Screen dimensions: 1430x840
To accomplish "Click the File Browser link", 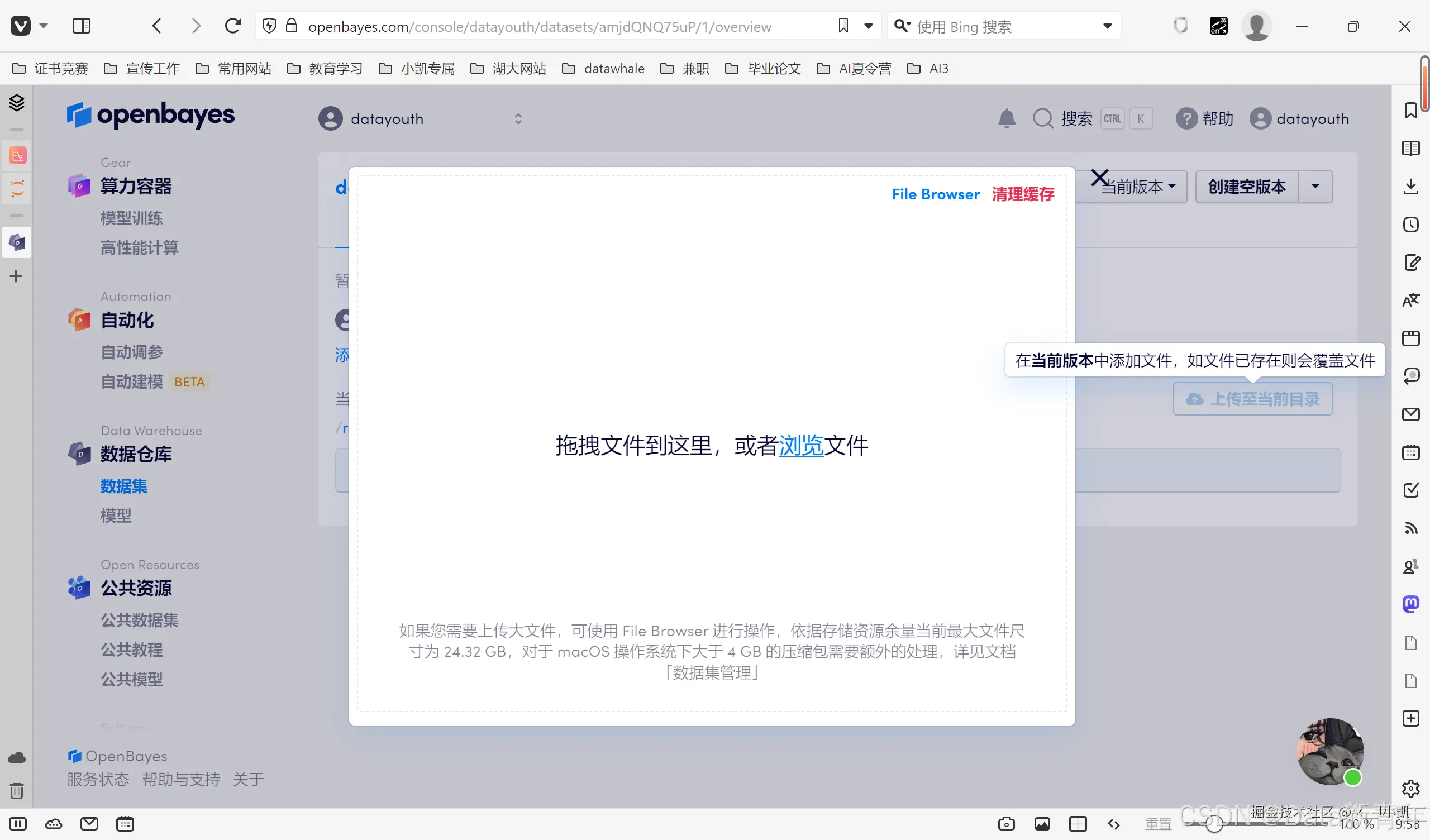I will [x=935, y=194].
